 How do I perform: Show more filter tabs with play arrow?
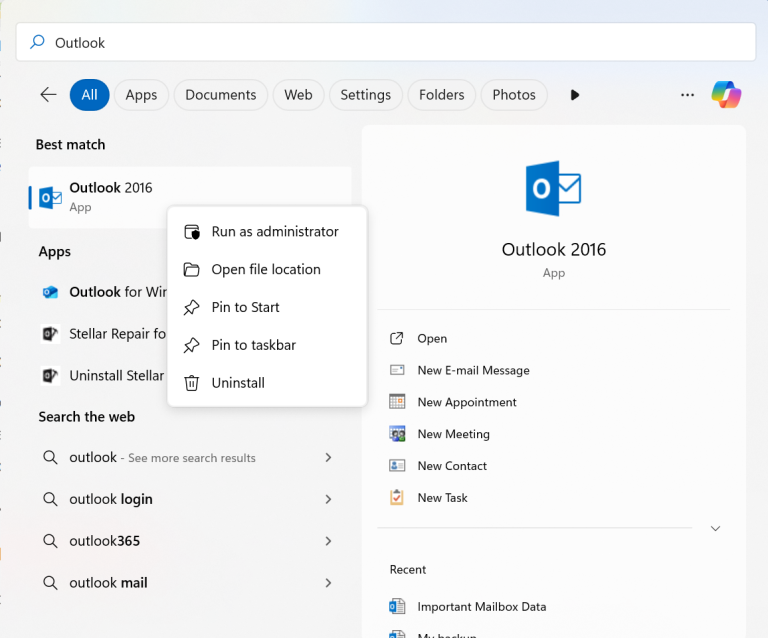pos(574,95)
